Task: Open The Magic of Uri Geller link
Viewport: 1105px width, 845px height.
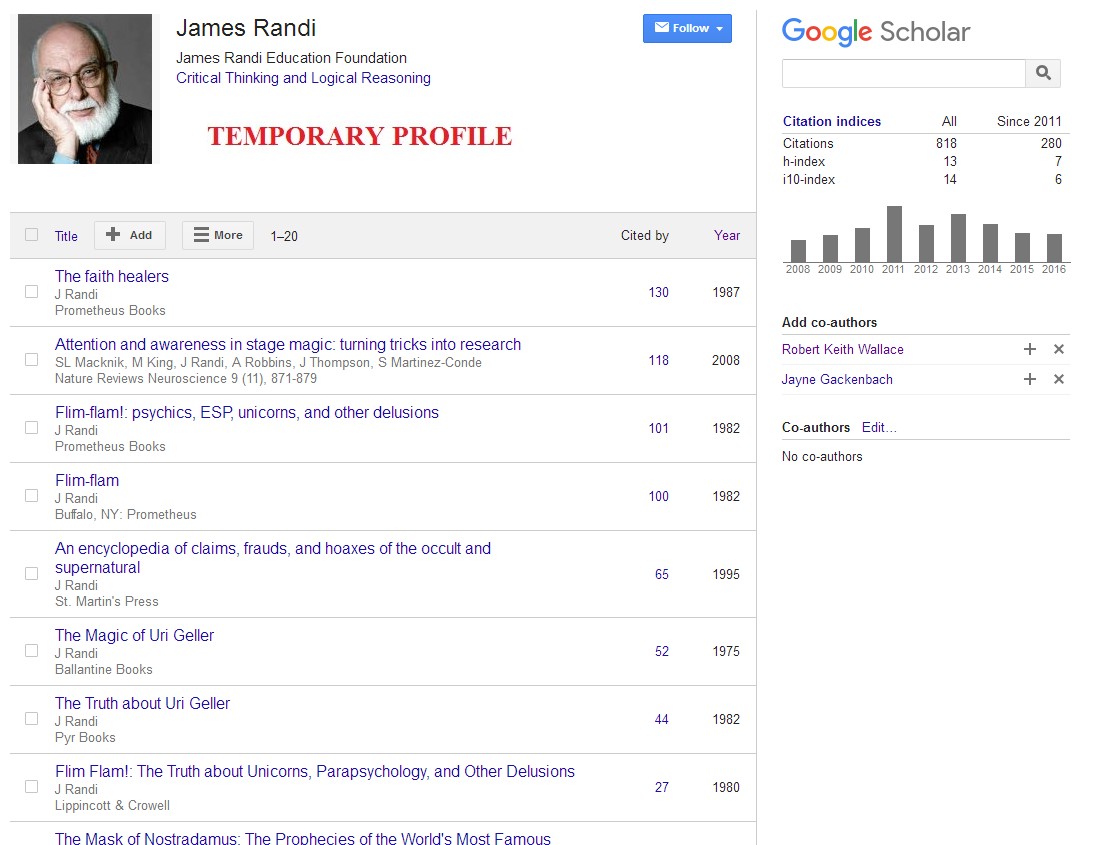Action: coord(134,635)
